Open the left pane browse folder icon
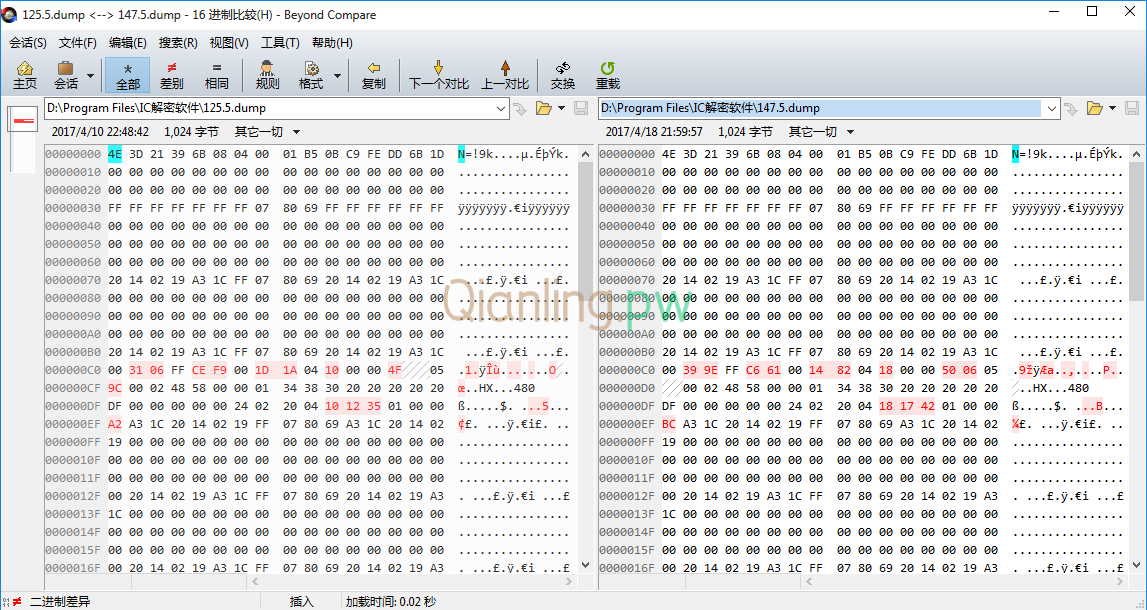The height and width of the screenshot is (610, 1147). (x=544, y=108)
